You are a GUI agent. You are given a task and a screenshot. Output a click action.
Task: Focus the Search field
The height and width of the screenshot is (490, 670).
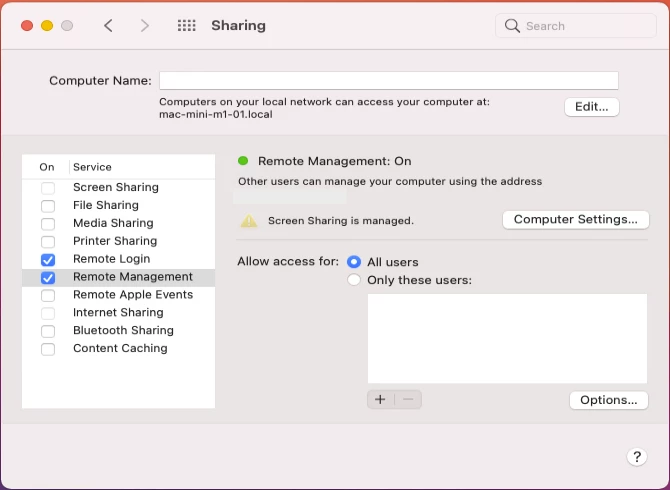(x=576, y=26)
